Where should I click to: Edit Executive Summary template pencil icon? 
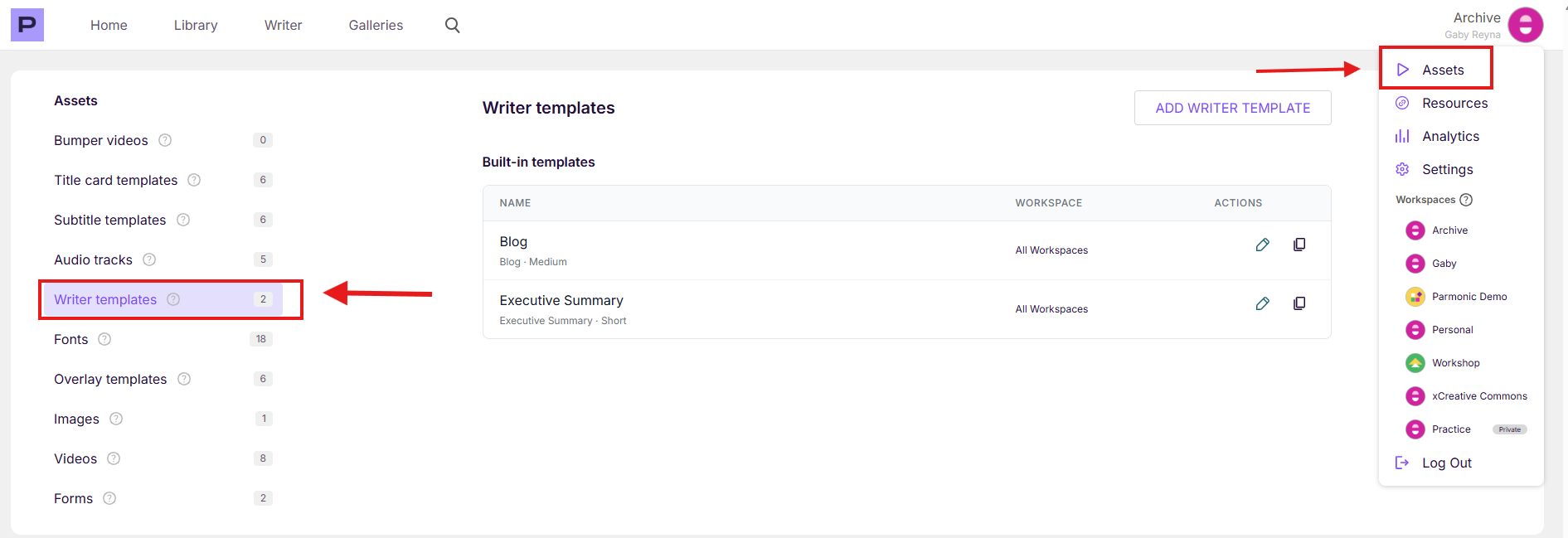coord(1262,303)
